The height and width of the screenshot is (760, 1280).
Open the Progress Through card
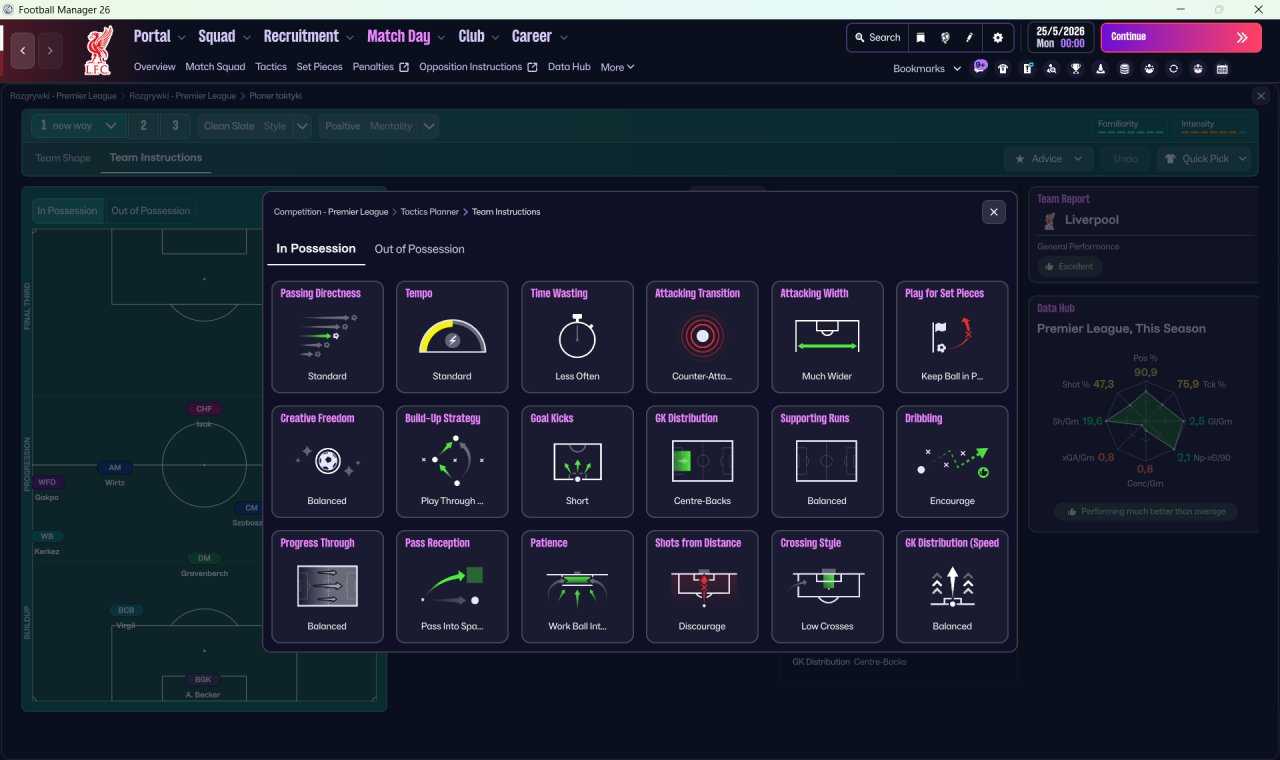(327, 587)
